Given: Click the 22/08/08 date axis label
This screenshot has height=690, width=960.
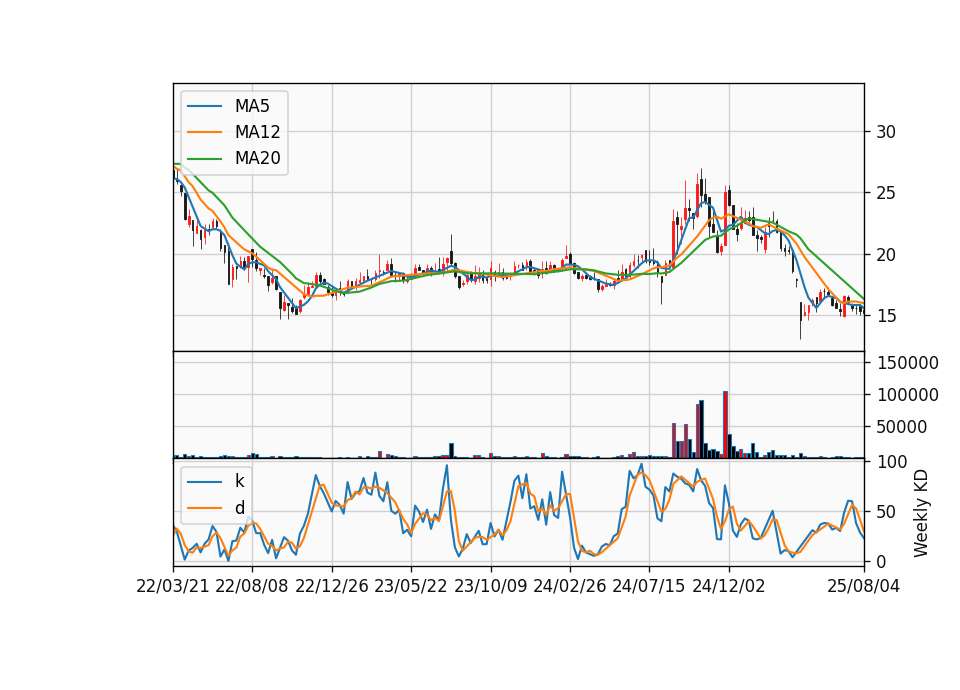Looking at the screenshot, I should tap(252, 586).
